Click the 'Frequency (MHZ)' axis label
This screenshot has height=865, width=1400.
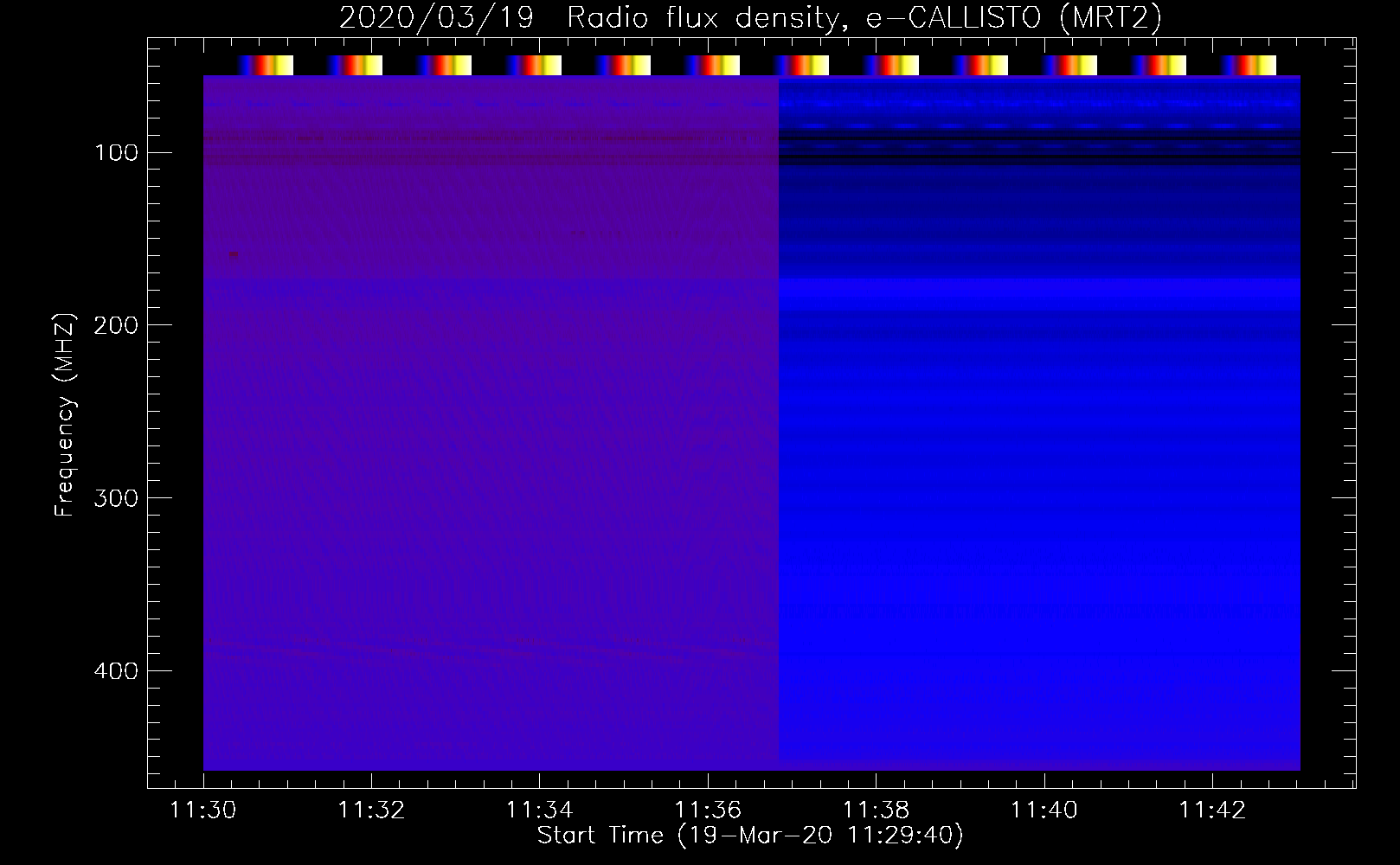[x=65, y=415]
